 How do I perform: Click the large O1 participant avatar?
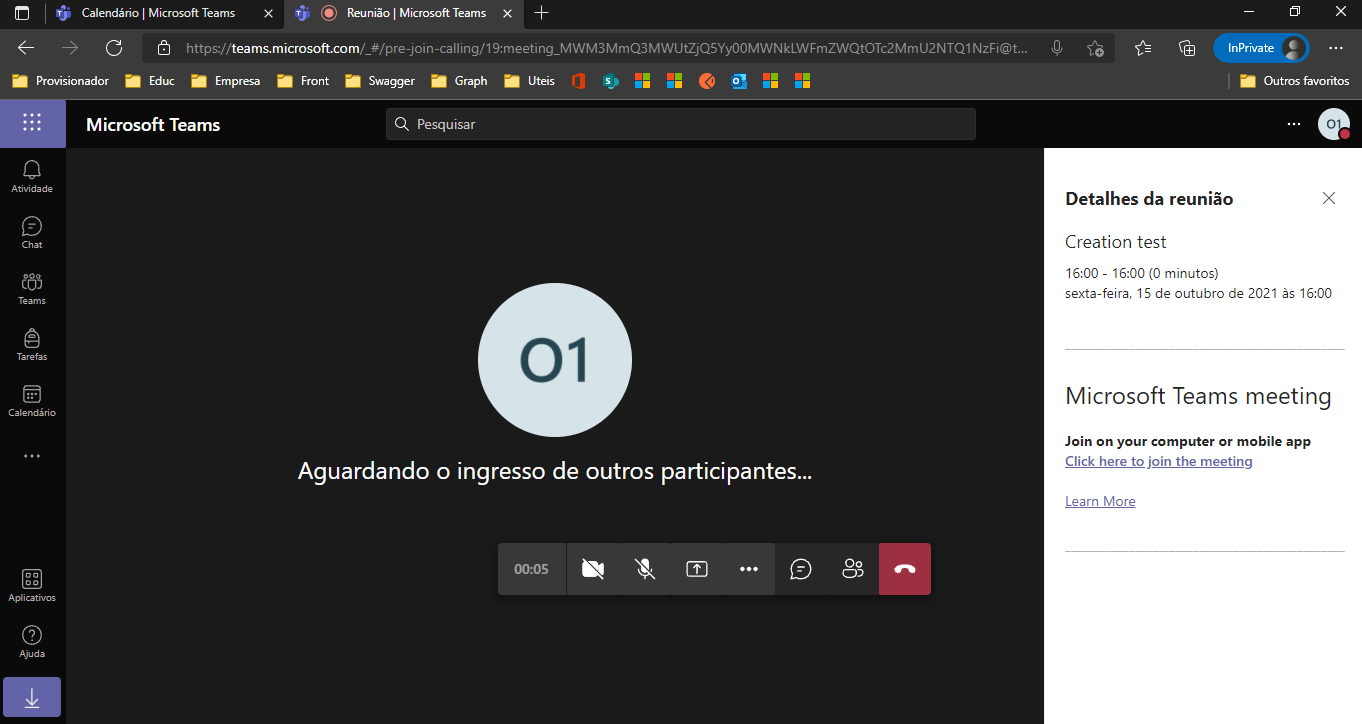pyautogui.click(x=555, y=360)
